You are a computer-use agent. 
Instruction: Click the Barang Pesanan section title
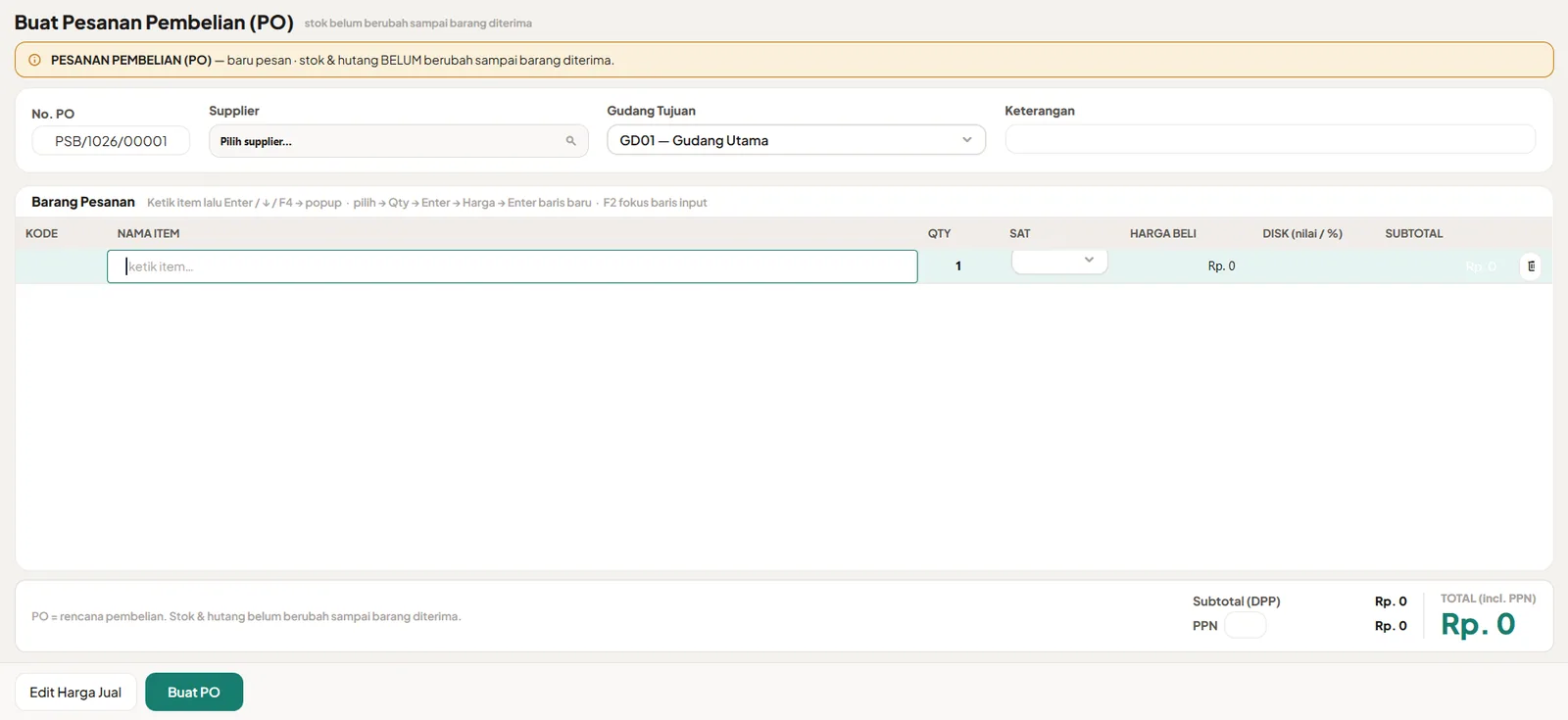[x=83, y=202]
